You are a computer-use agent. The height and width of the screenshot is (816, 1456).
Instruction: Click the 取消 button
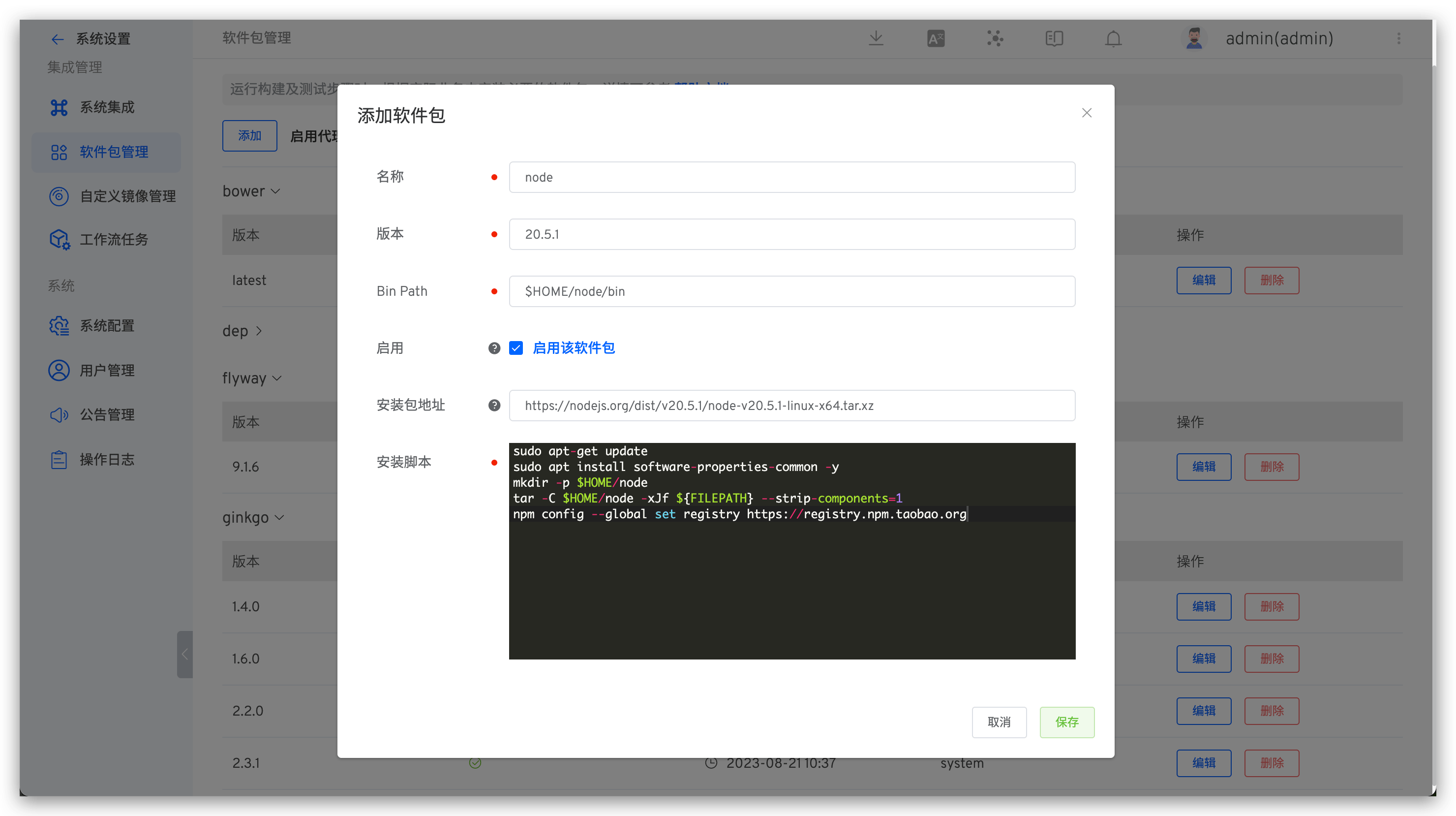pyautogui.click(x=999, y=722)
